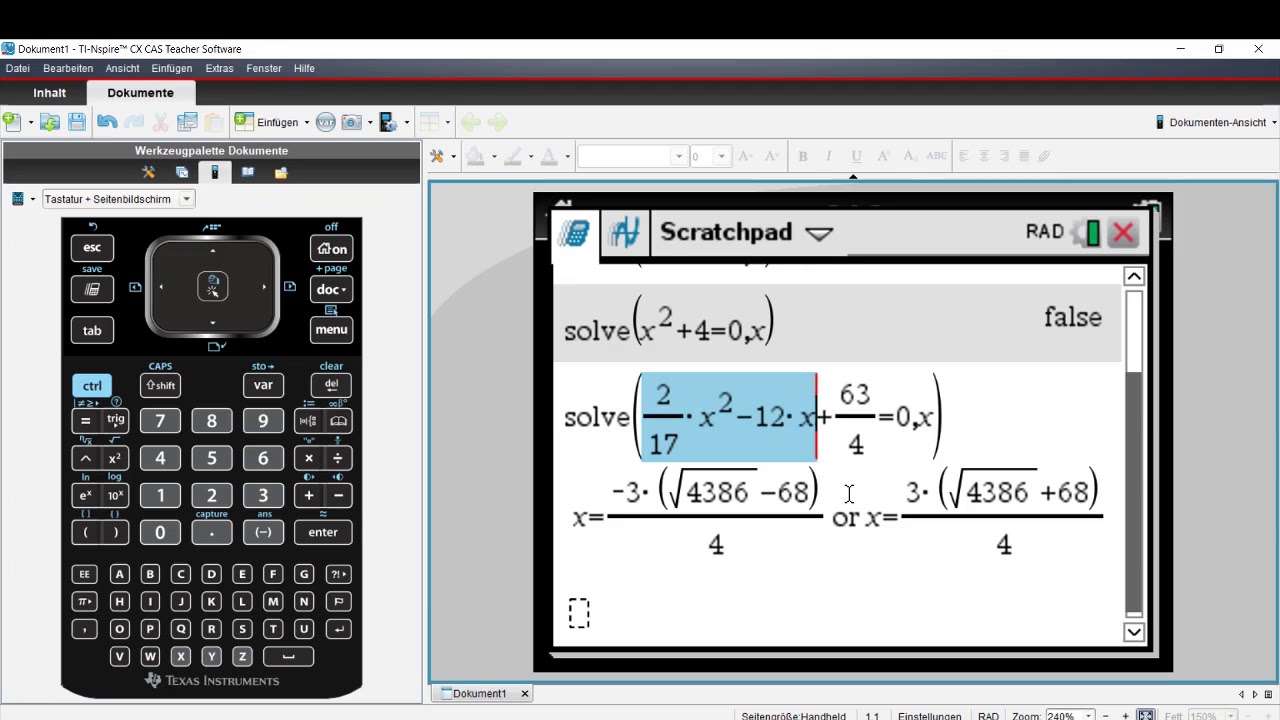The width and height of the screenshot is (1280, 720).
Task: Click the fit-to-window zoom icon in status bar
Action: (1146, 716)
